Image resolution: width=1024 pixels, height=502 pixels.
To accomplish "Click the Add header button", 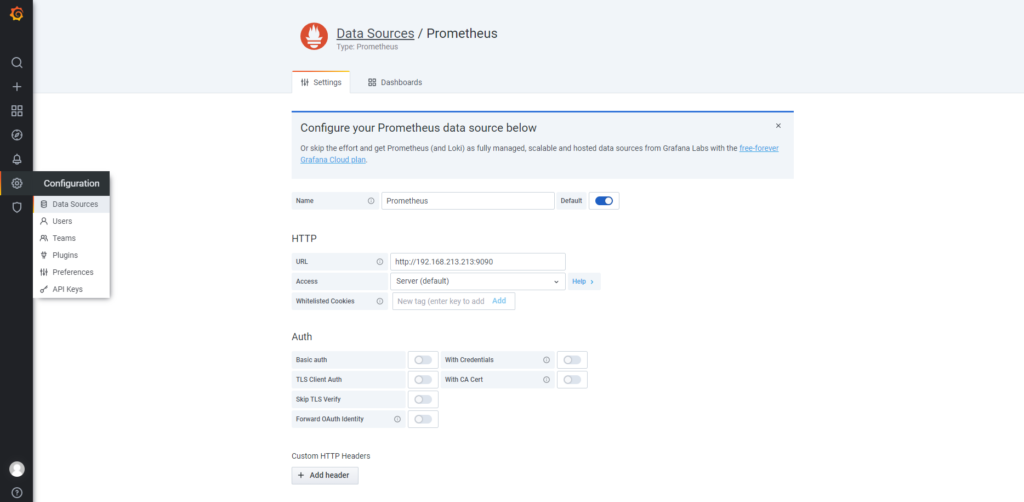I will (x=325, y=475).
